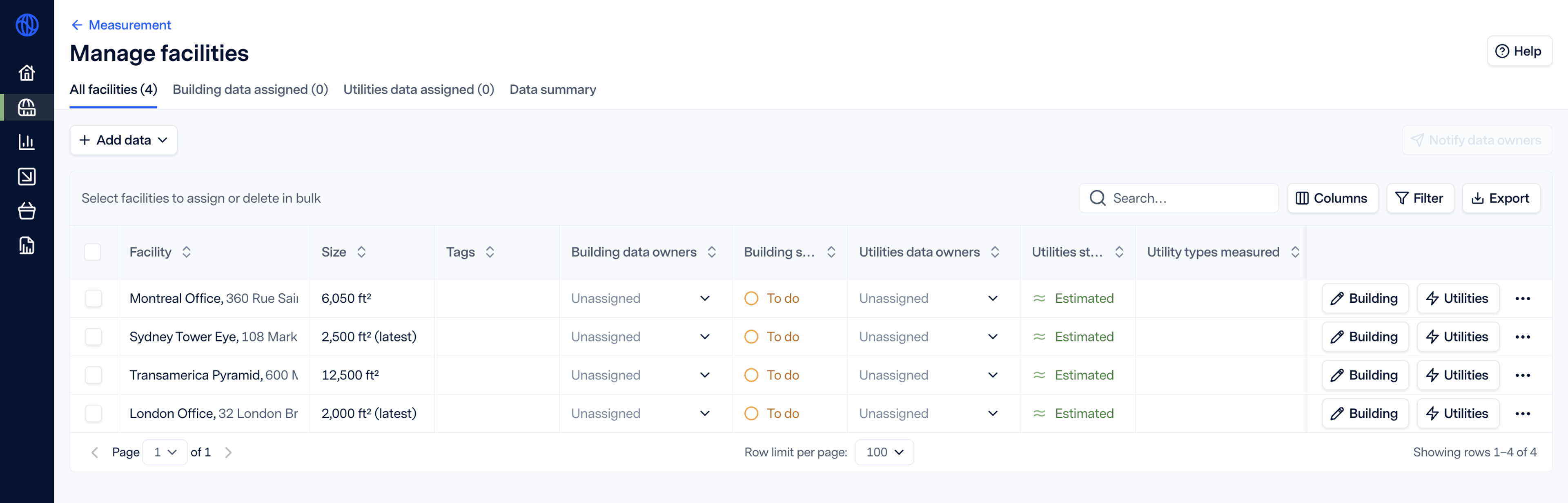The image size is (1568, 503).
Task: Check the checkbox for Transamerica Pyramid row
Action: [x=94, y=374]
